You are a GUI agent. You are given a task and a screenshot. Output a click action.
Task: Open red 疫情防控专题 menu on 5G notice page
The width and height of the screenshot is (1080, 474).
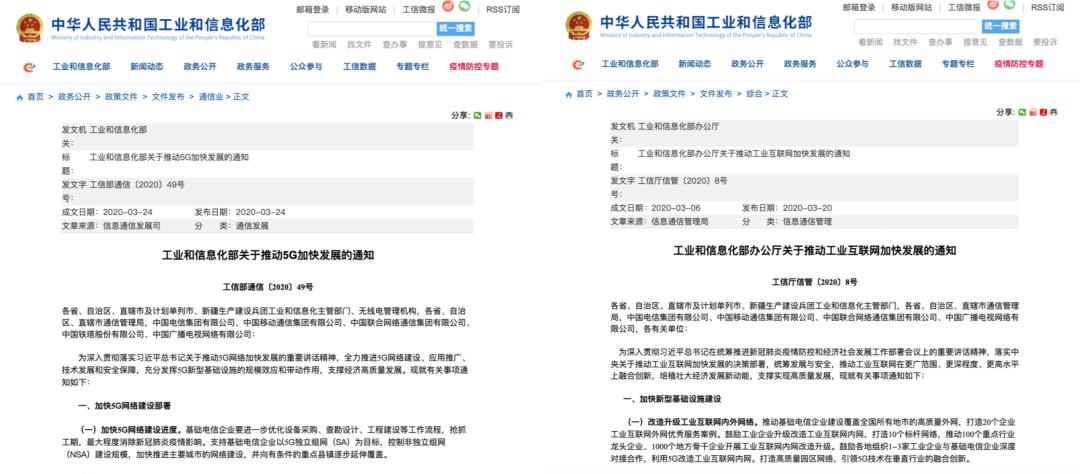474,67
